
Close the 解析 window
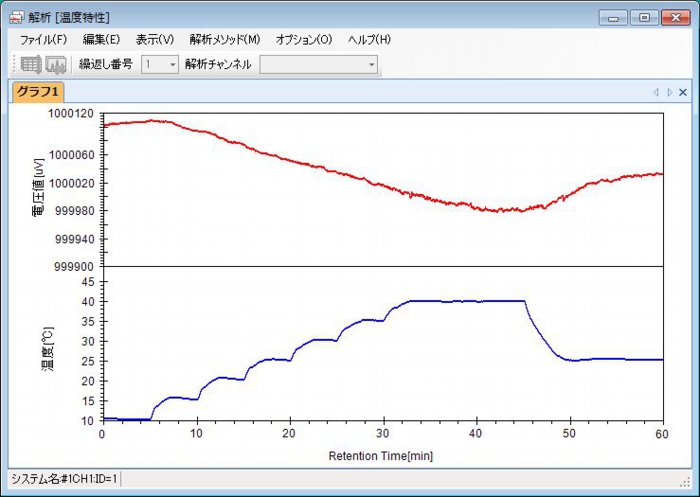click(x=675, y=18)
